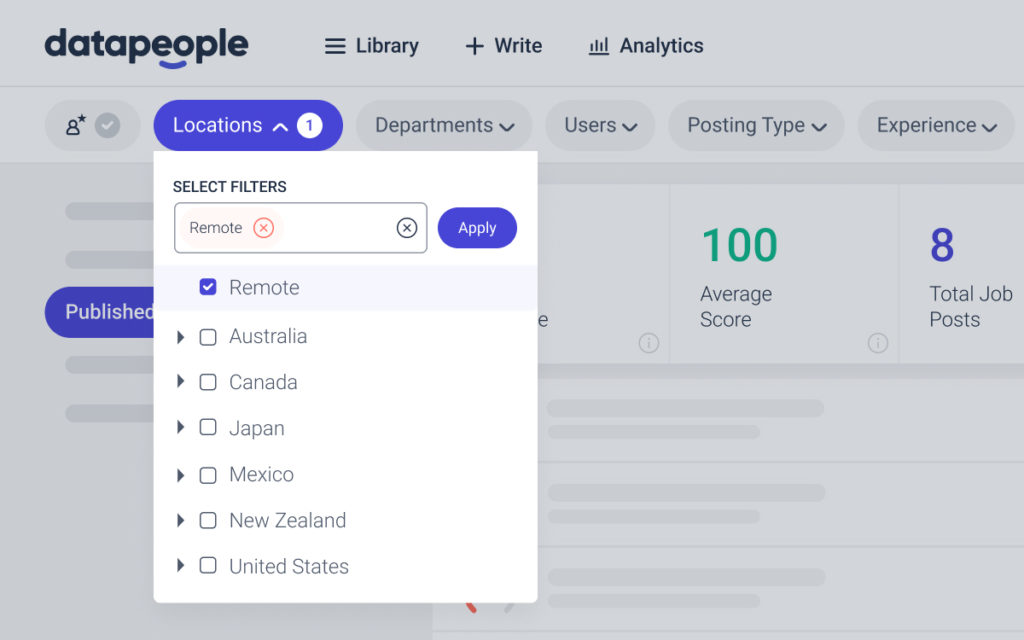1024x640 pixels.
Task: Clear the filter search field with the X icon
Action: [406, 227]
